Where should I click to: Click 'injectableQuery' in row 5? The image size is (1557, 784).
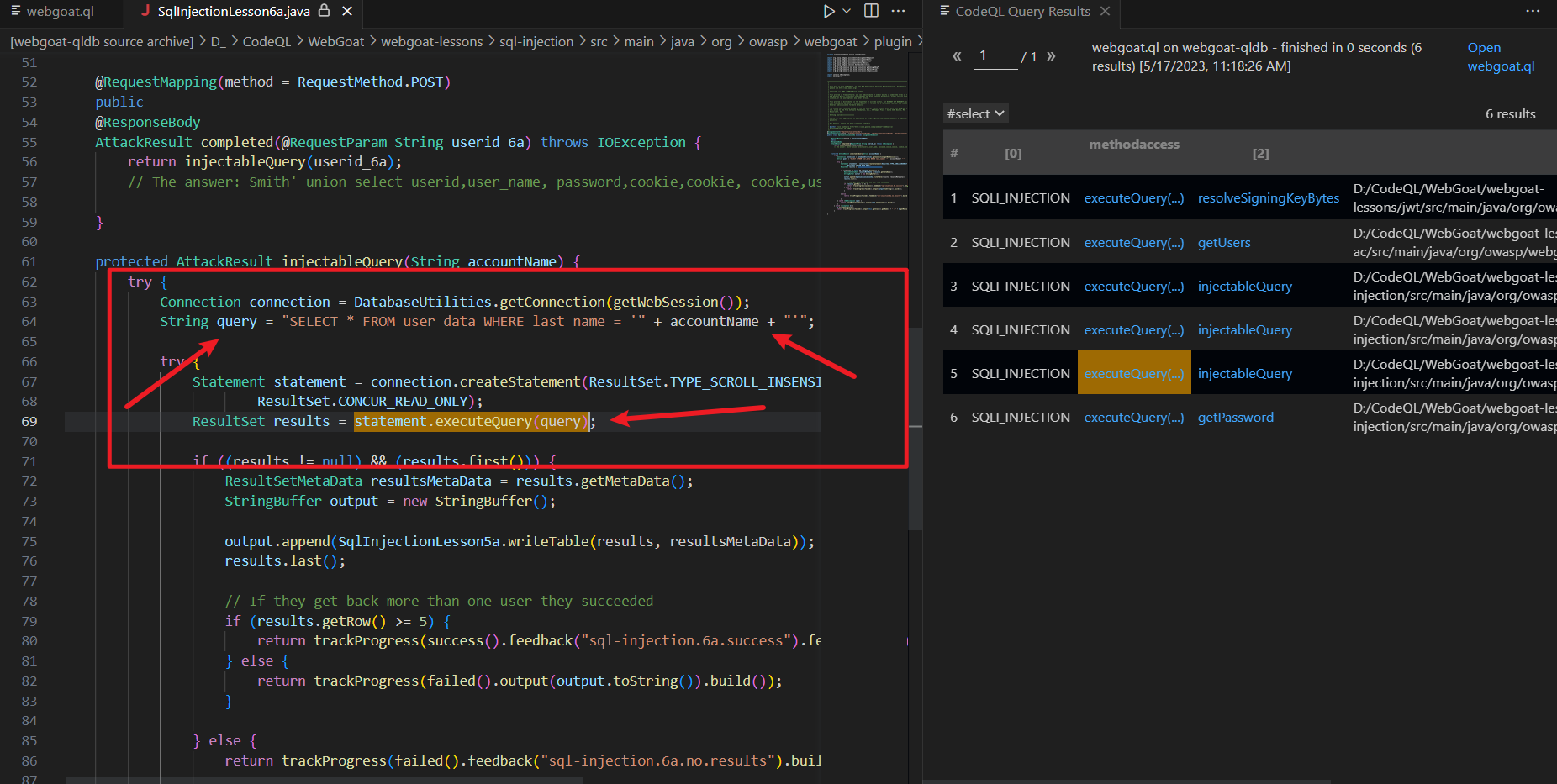1244,374
